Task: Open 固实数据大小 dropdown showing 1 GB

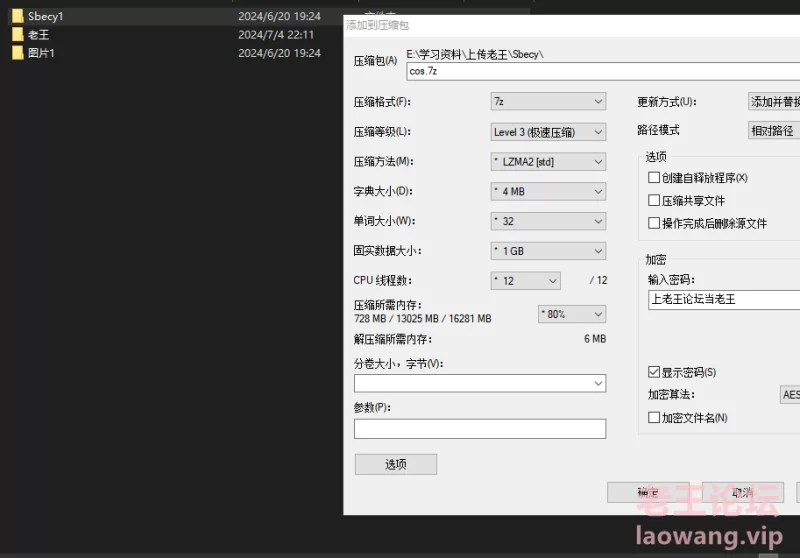Action: [x=548, y=251]
